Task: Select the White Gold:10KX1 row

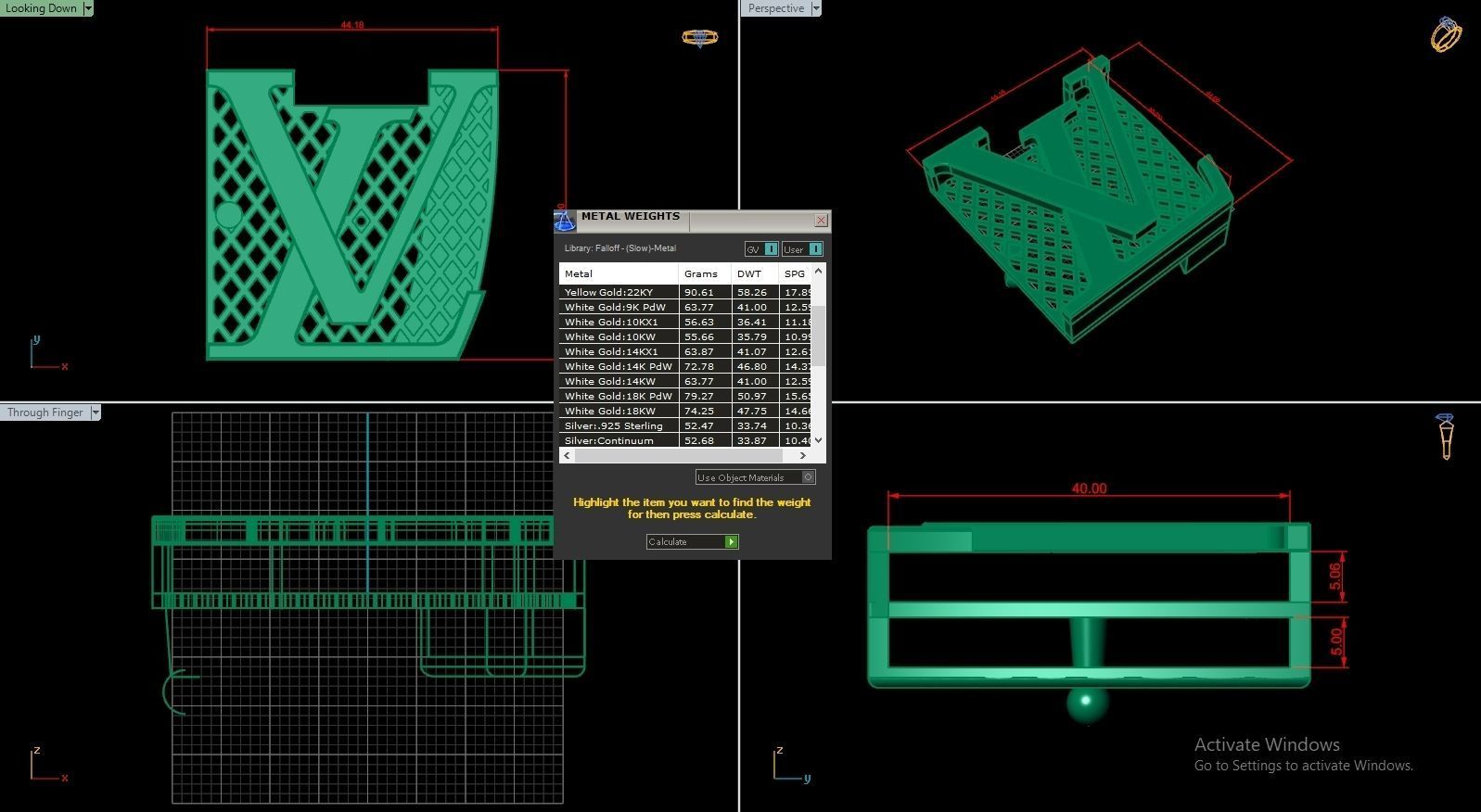Action: (685, 322)
